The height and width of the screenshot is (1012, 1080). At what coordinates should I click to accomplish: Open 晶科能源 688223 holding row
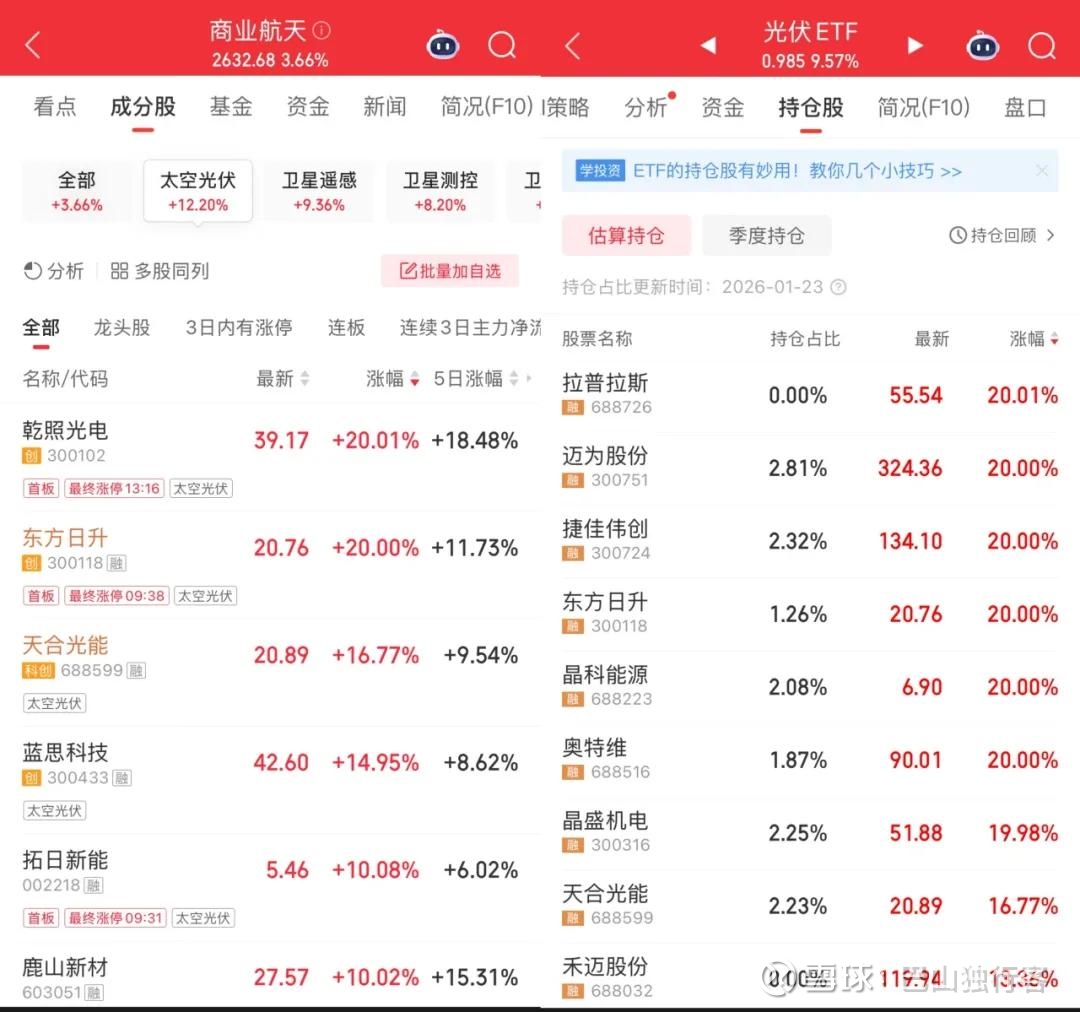(x=810, y=687)
